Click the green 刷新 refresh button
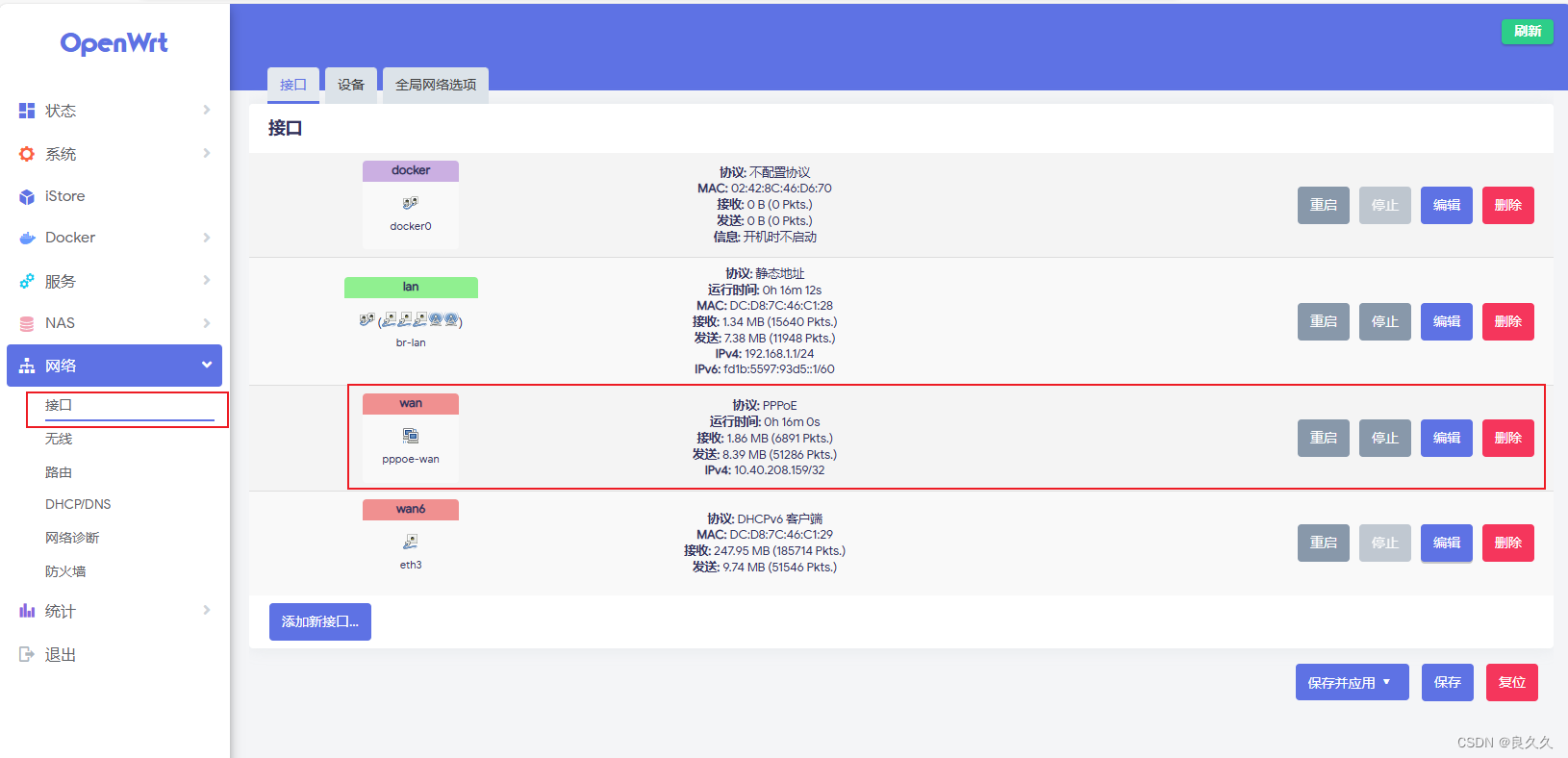 coord(1528,31)
